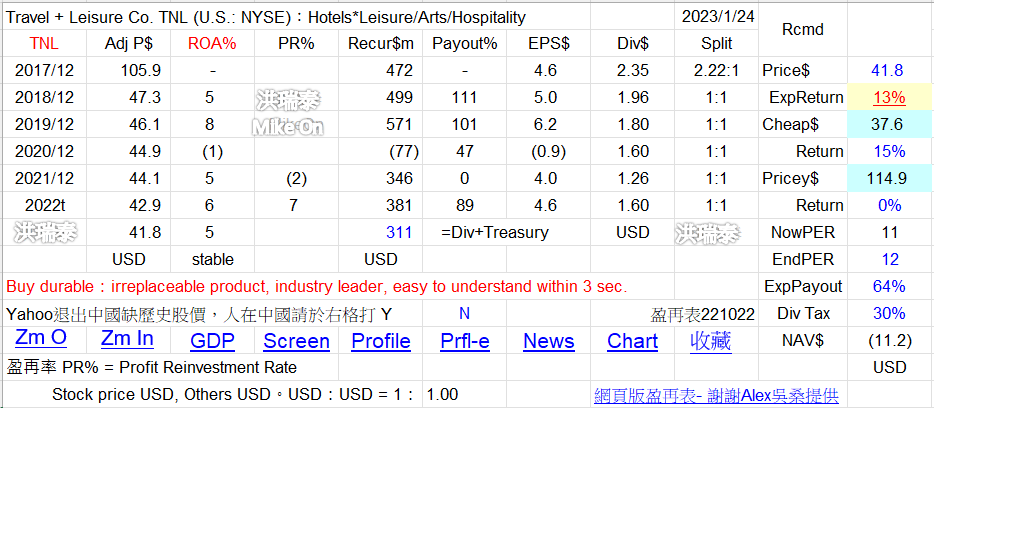Image resolution: width=1030 pixels, height=538 pixels.
Task: Select the Travel + Leisure Co. title cell
Action: (296, 17)
